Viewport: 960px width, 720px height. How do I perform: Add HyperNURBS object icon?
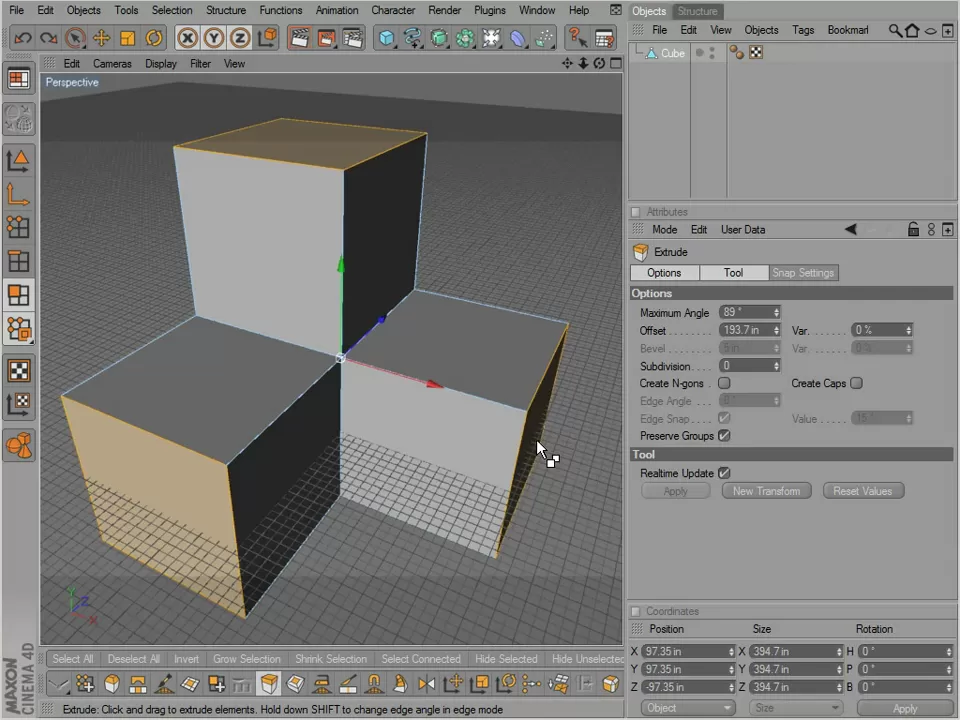439,38
